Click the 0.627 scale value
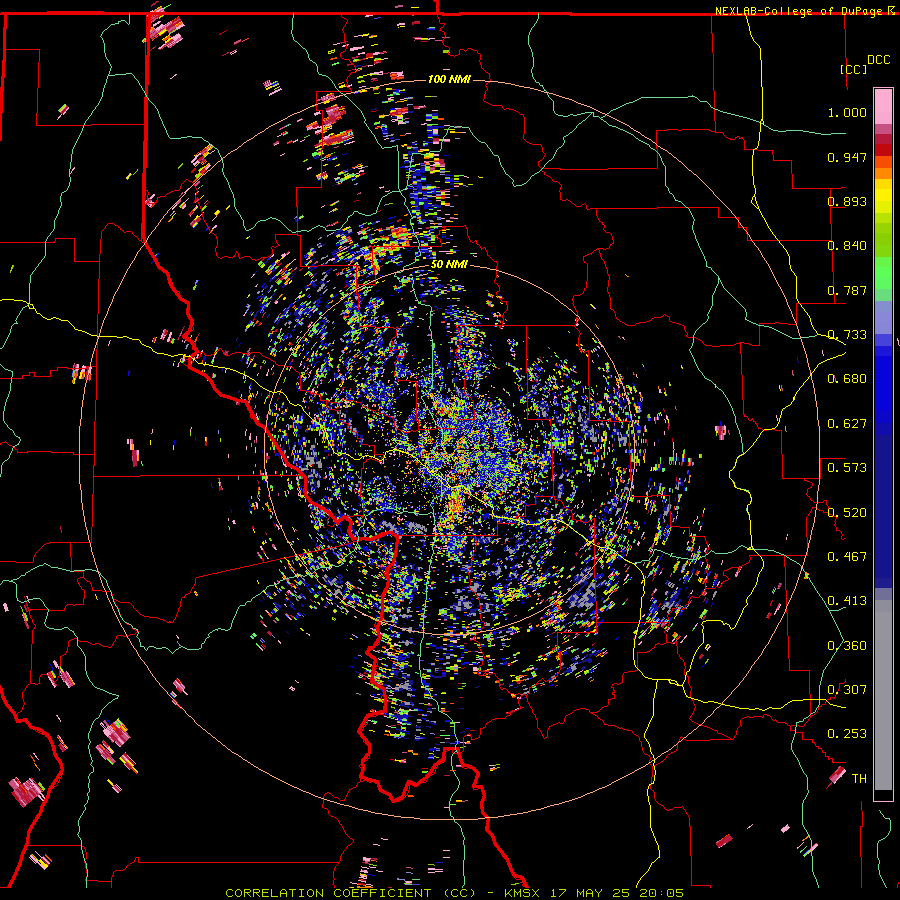Screen dimensions: 900x900 click(x=847, y=424)
